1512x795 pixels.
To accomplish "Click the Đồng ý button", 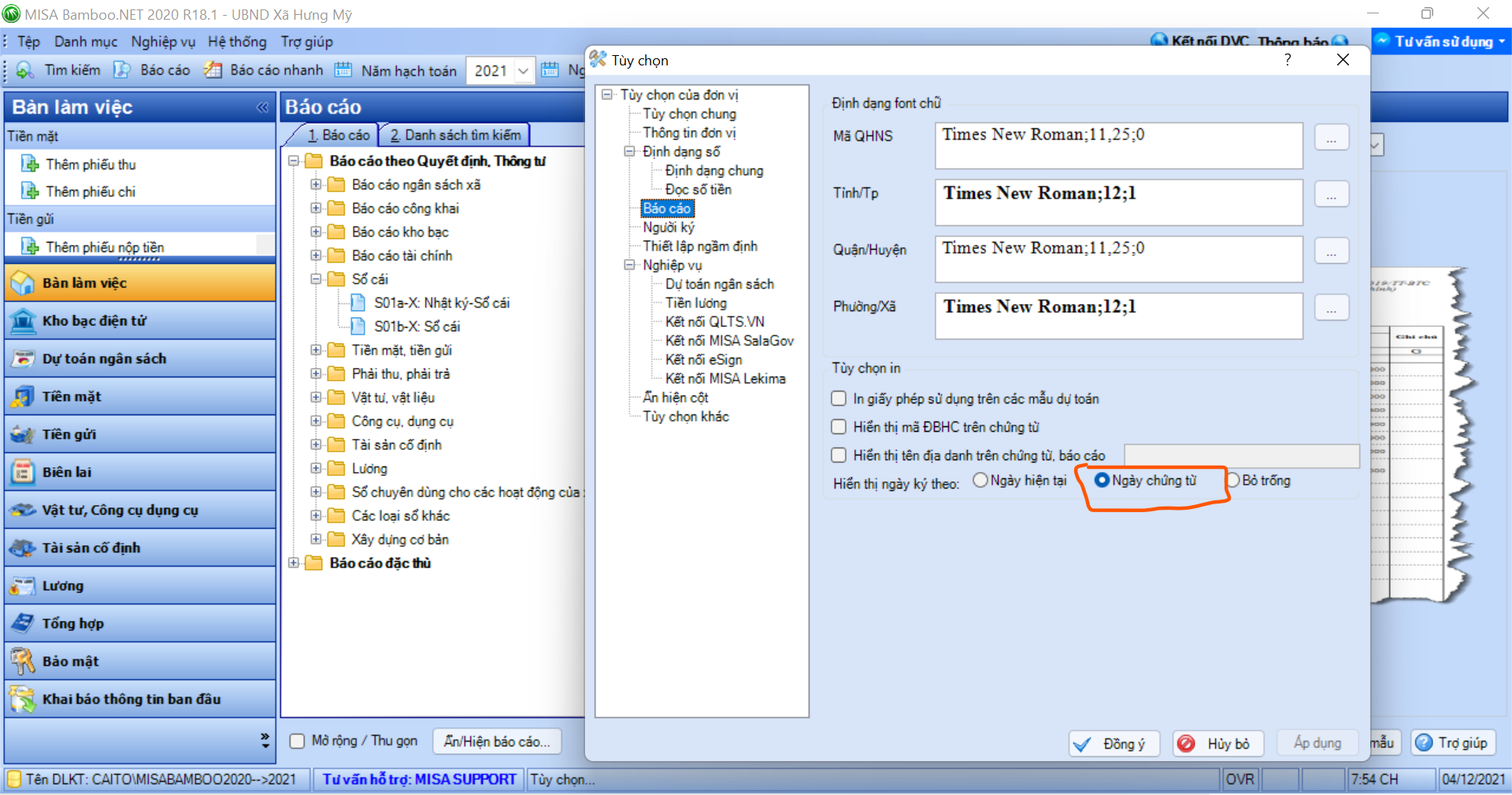I will coord(1114,744).
